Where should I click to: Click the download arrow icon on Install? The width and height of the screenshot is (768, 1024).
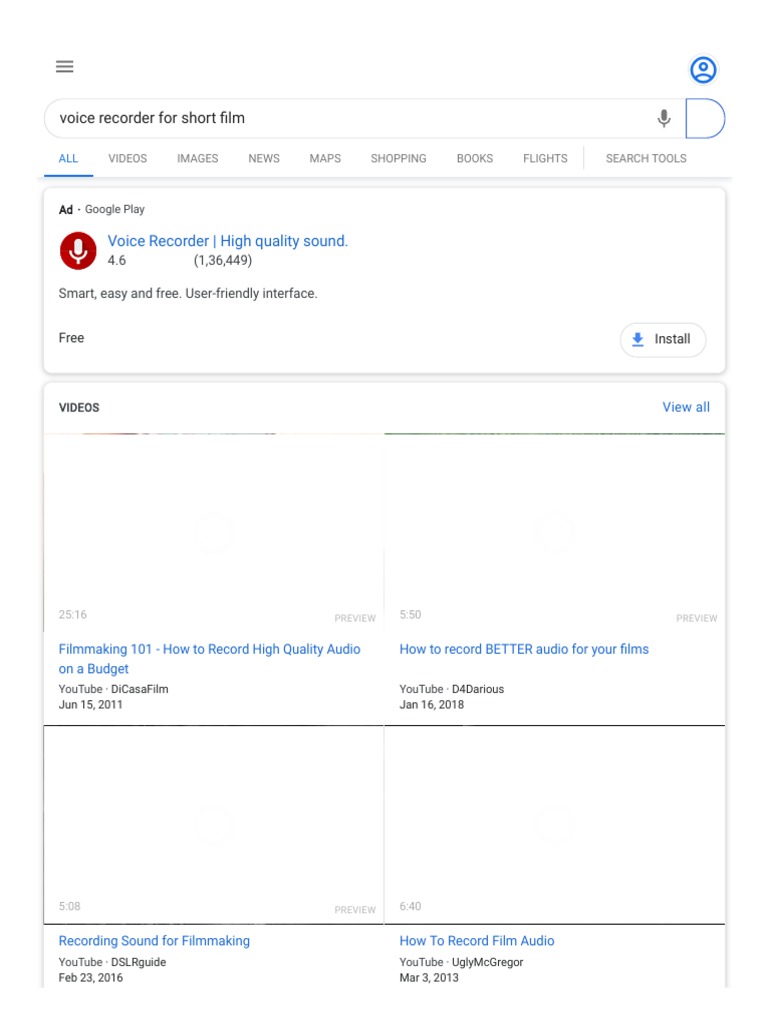(638, 340)
